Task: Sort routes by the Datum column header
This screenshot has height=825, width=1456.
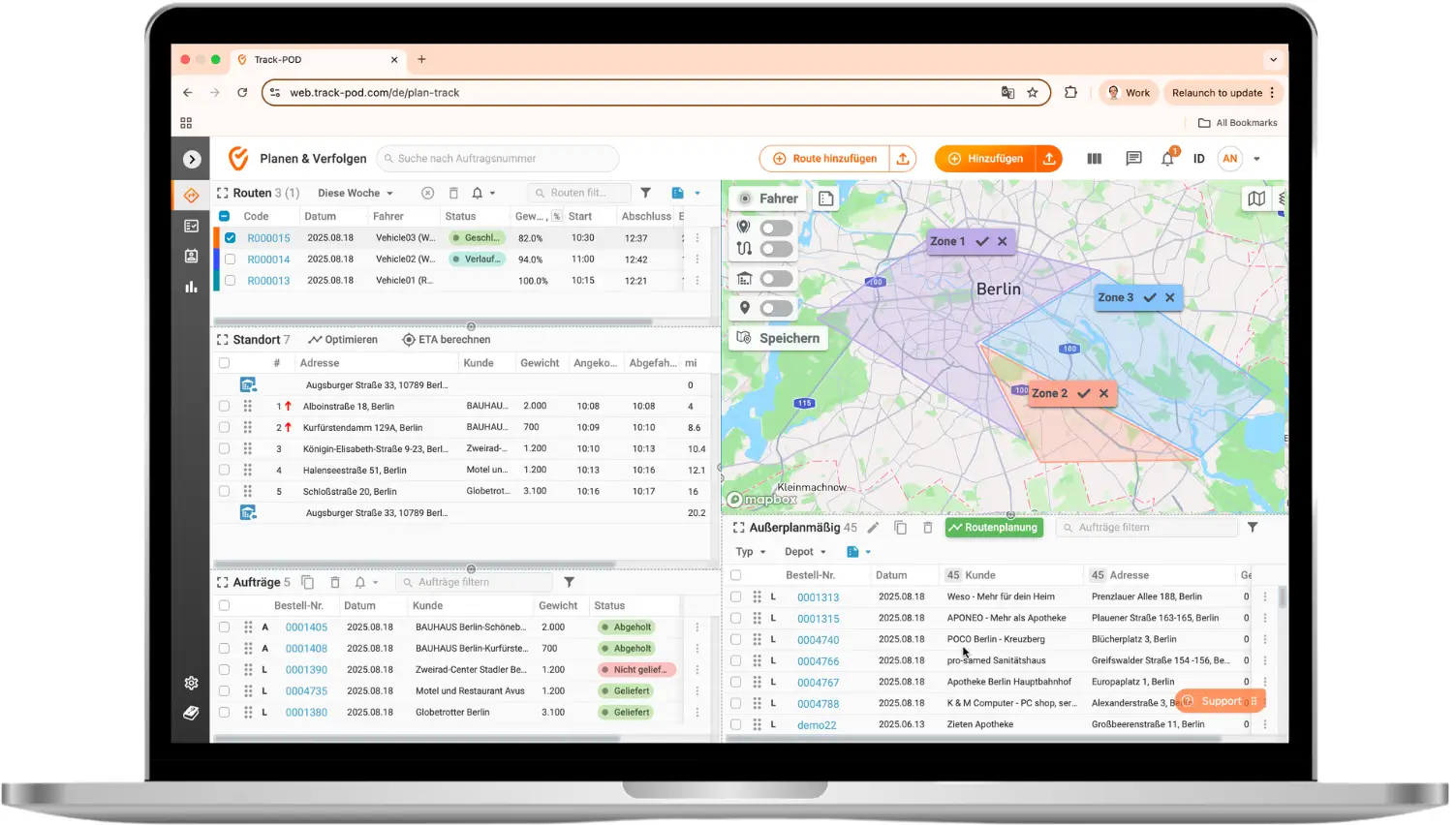Action: tap(320, 217)
